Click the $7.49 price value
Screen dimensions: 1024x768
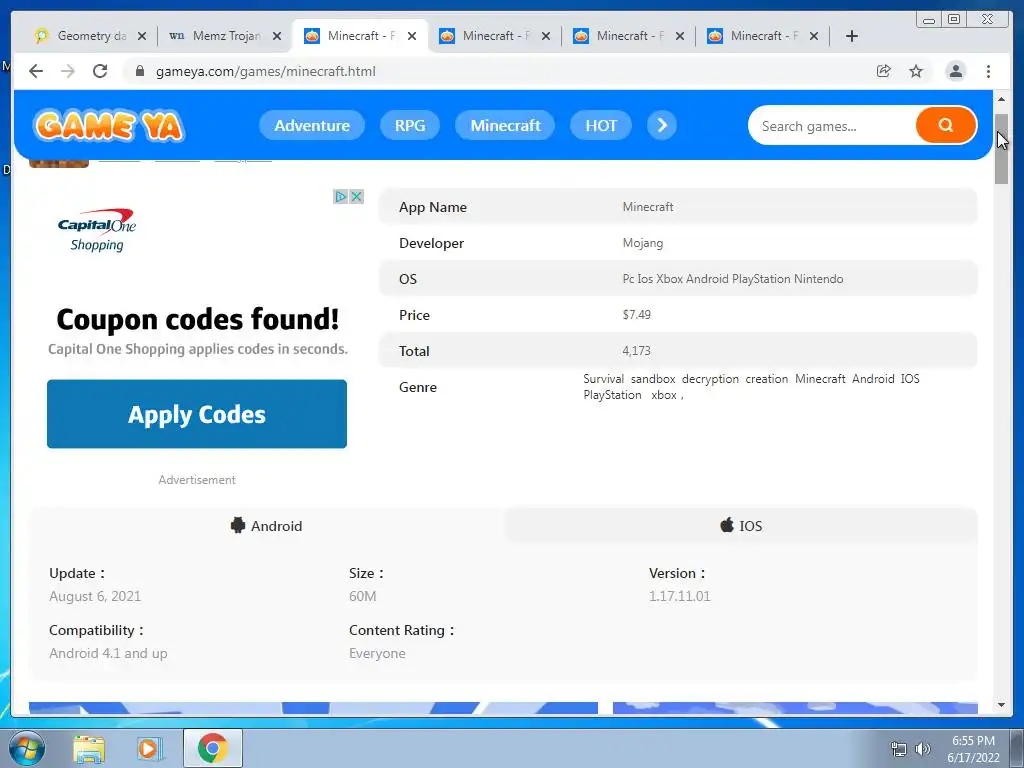(x=636, y=315)
